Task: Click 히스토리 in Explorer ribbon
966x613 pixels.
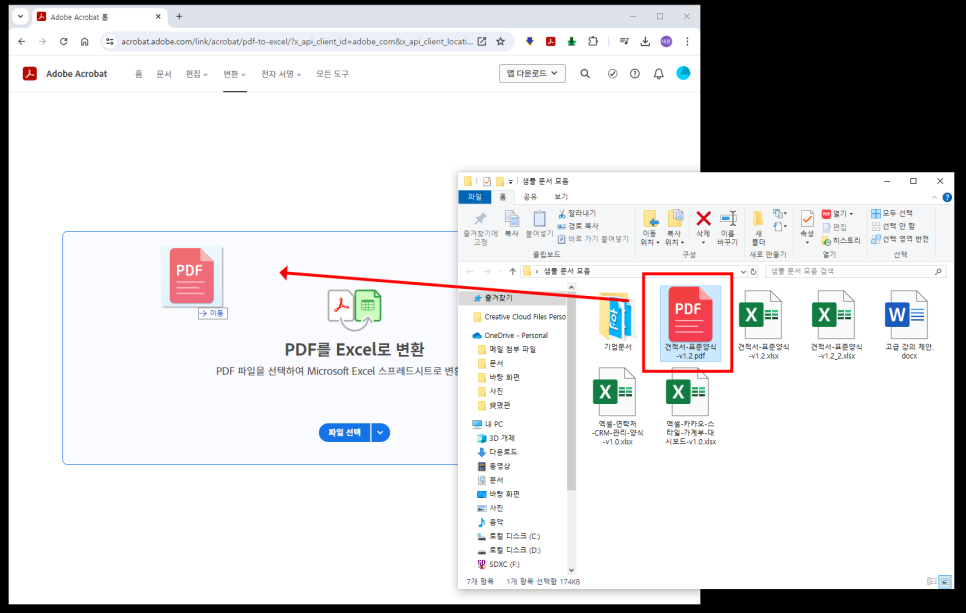Action: [x=841, y=240]
